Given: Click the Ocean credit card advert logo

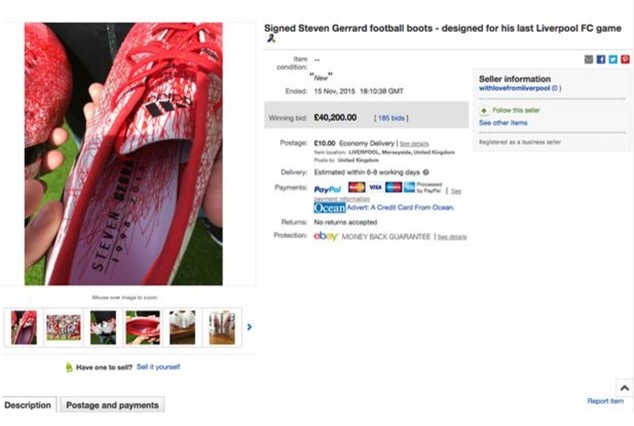Looking at the screenshot, I should (330, 208).
